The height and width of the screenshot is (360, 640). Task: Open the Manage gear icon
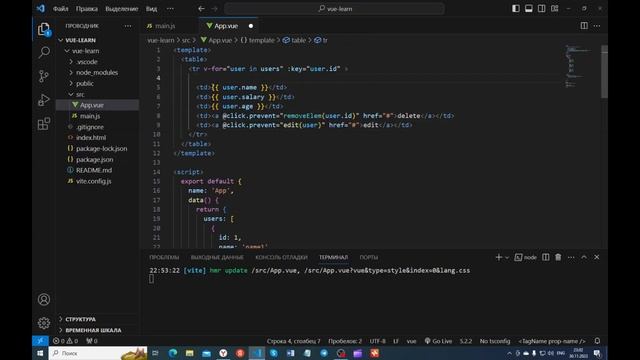click(44, 323)
